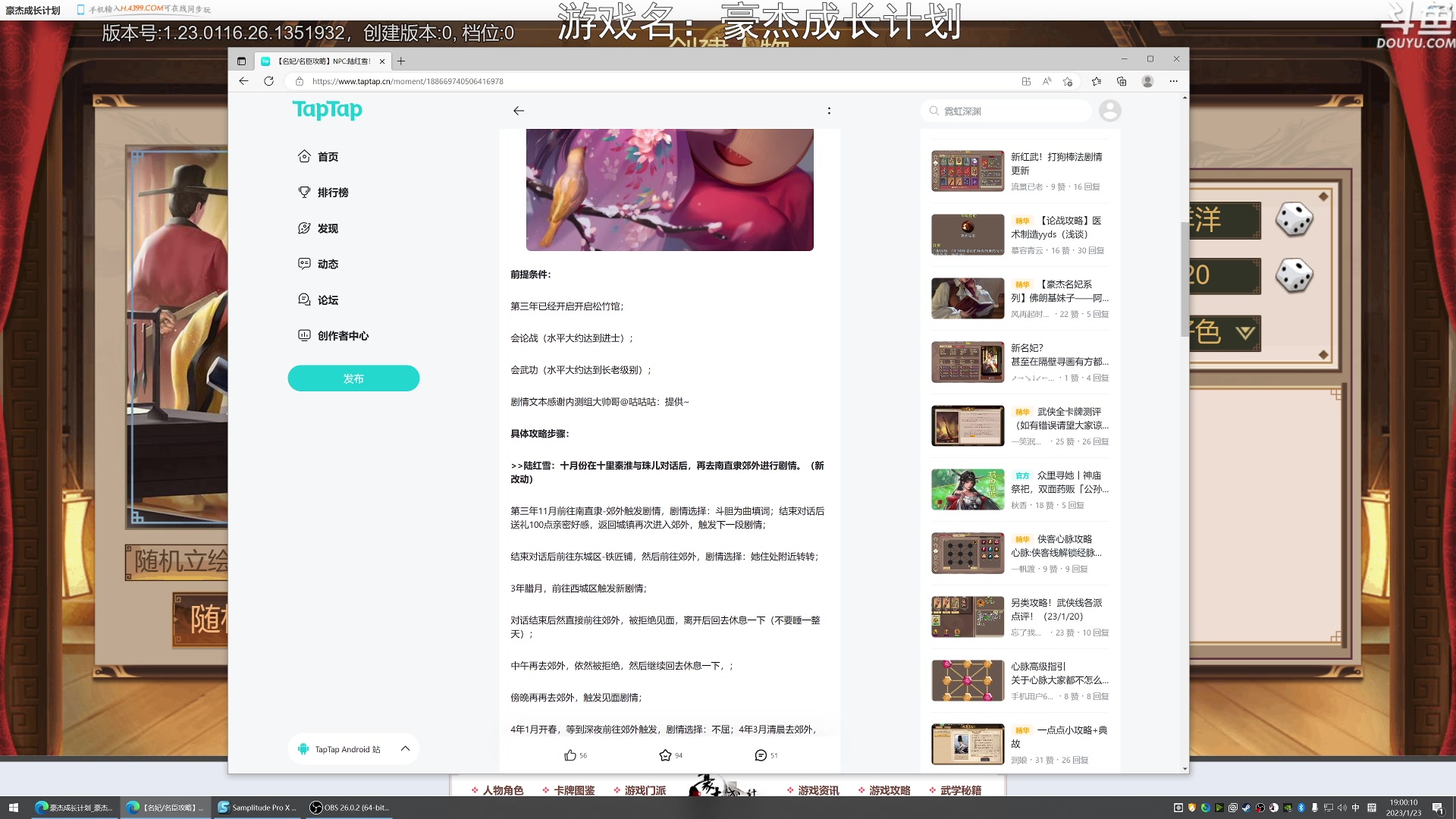1456x819 pixels.
Task: Open browser settings and more menu
Action: [1173, 81]
